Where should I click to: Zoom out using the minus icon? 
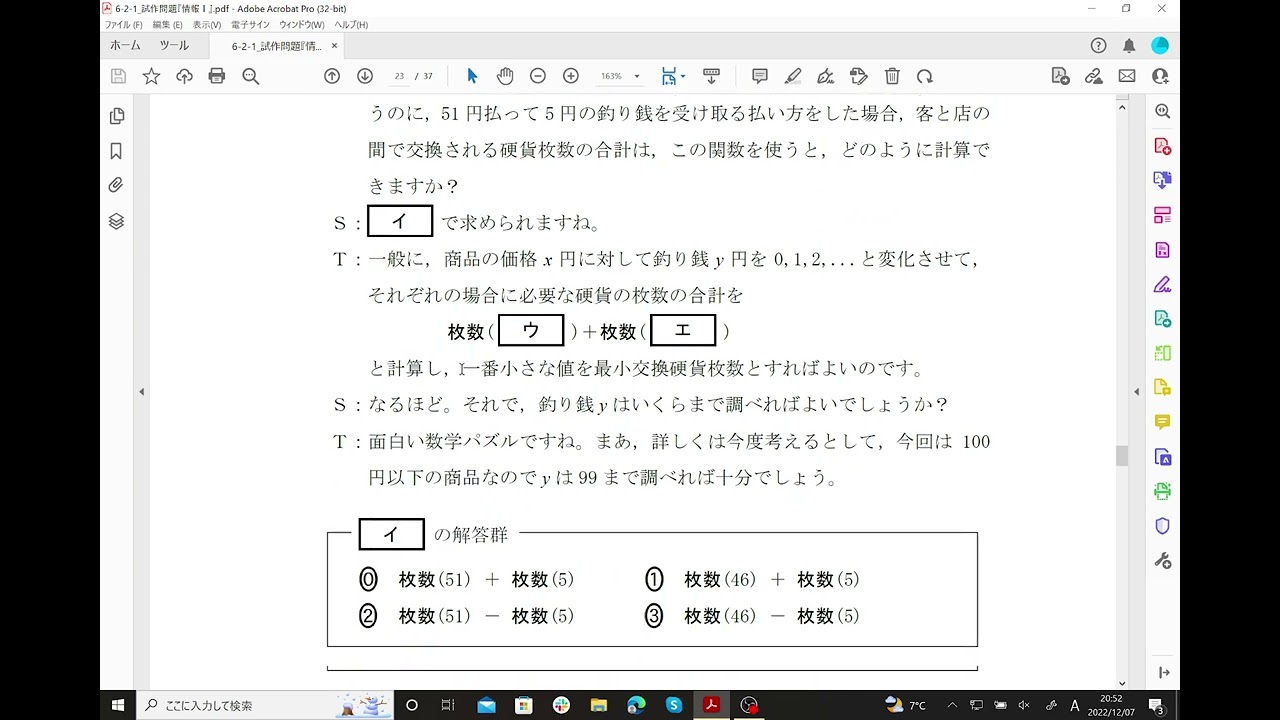(537, 76)
